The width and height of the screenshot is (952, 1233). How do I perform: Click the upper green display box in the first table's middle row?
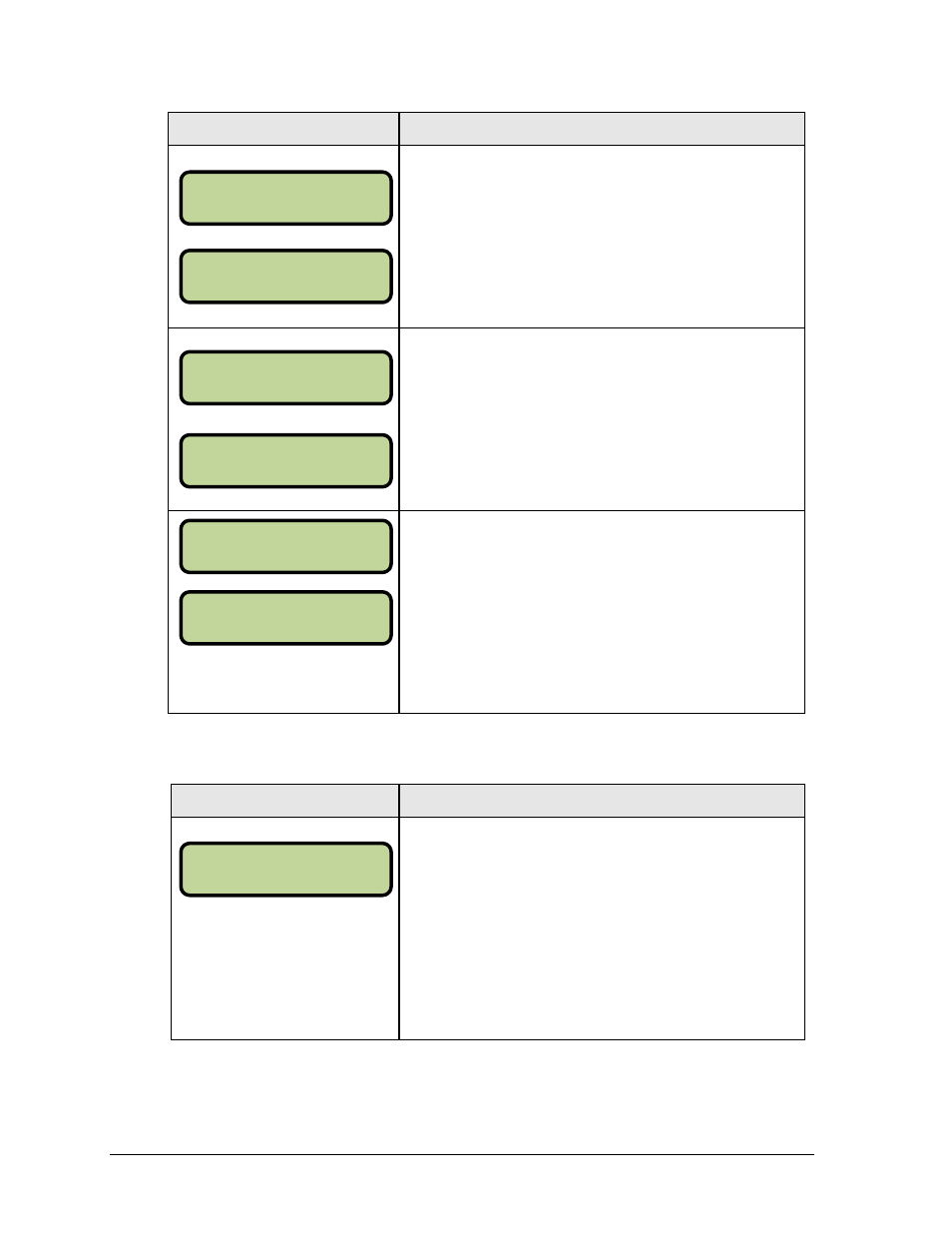click(285, 377)
